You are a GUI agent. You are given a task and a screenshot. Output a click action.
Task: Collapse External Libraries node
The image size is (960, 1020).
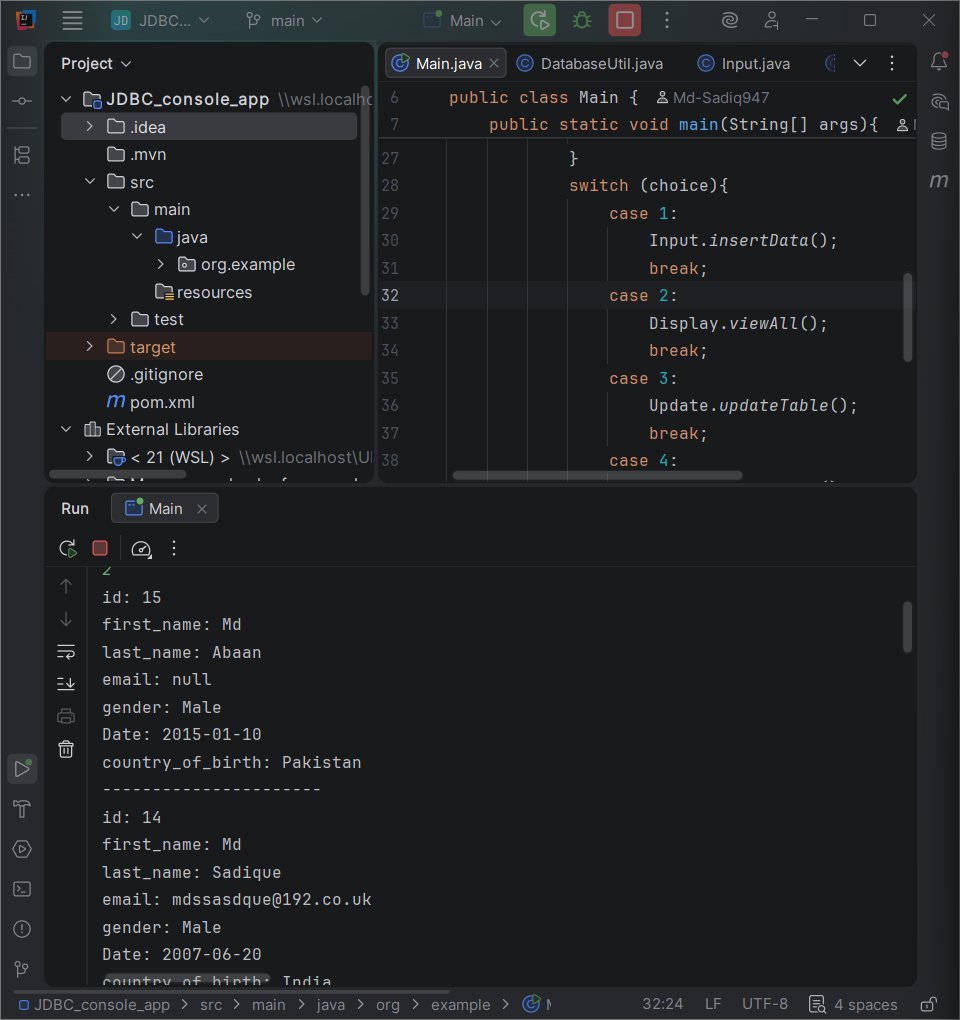click(x=66, y=429)
